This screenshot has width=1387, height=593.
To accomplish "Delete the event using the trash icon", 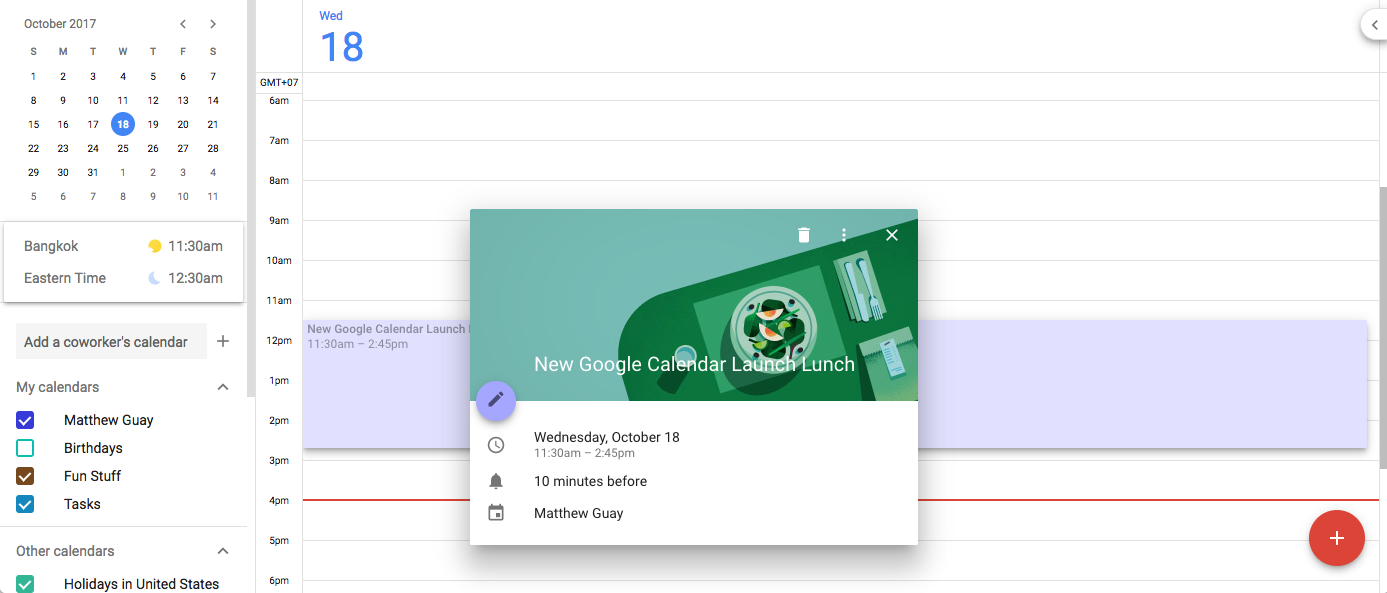I will pyautogui.click(x=804, y=235).
